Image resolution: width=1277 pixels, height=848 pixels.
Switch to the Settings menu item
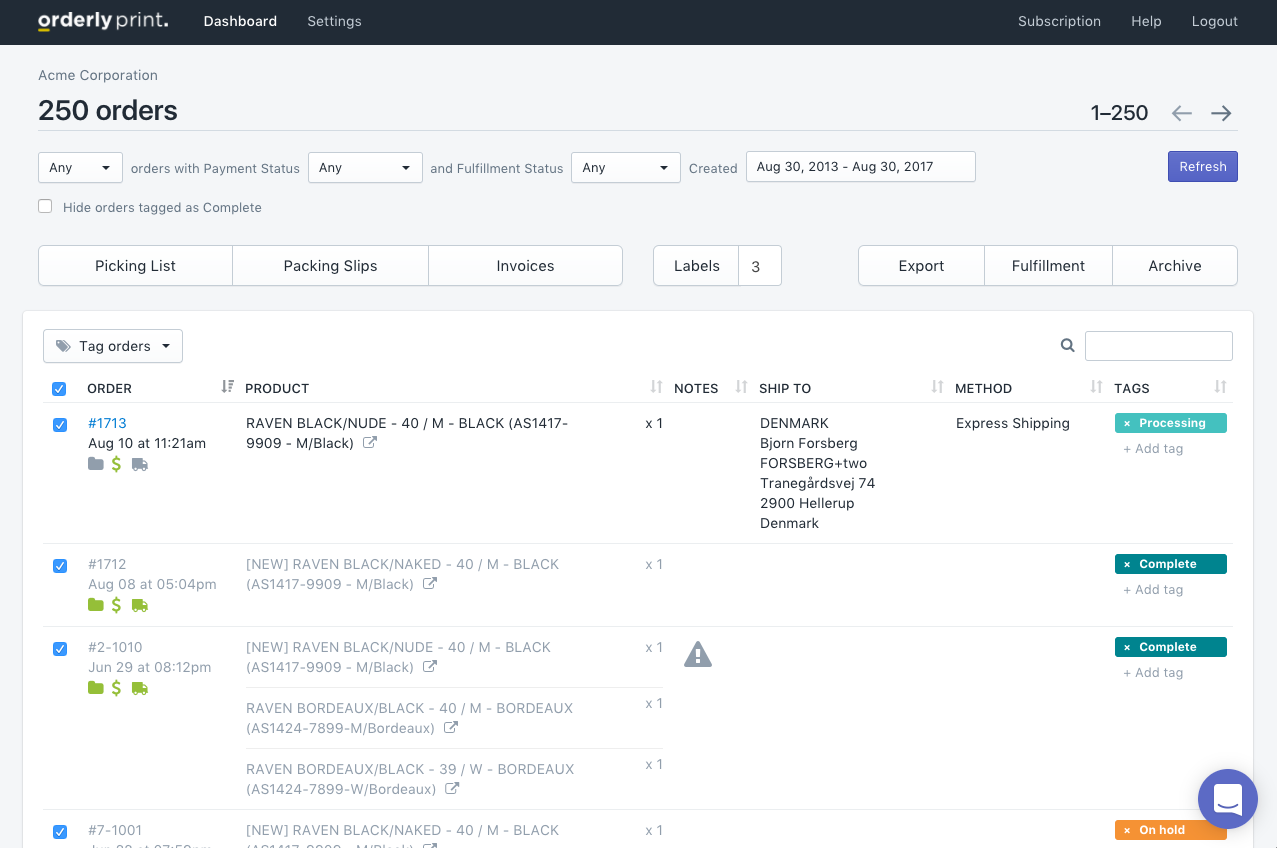pos(334,21)
